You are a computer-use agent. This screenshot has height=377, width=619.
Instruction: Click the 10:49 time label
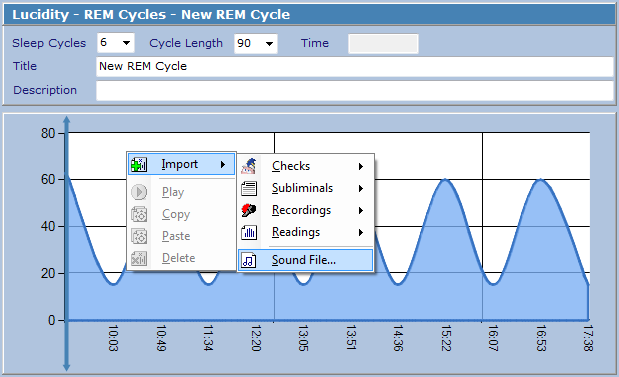(161, 338)
